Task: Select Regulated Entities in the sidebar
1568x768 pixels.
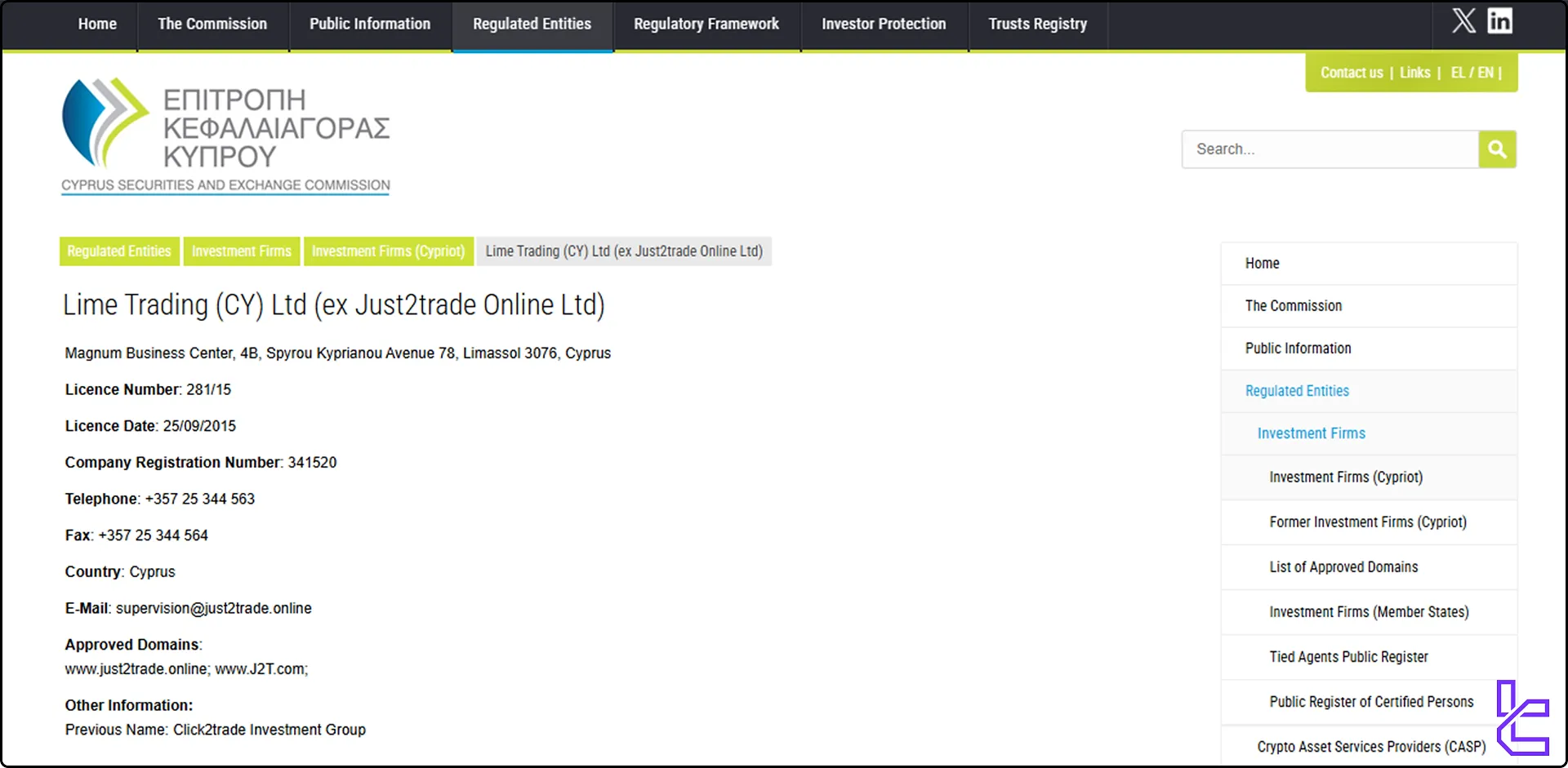Action: click(x=1369, y=391)
